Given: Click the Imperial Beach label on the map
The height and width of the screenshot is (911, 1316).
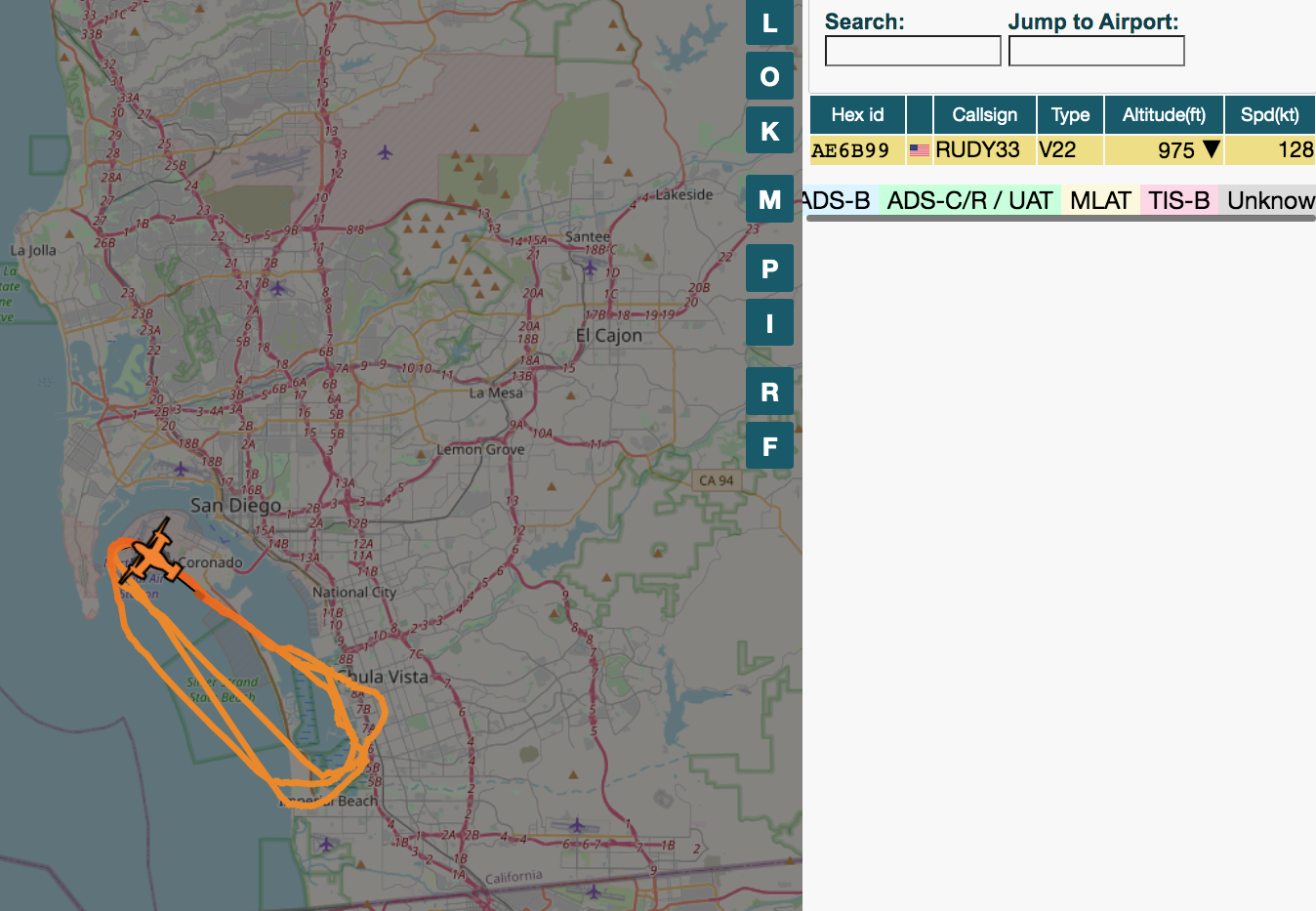Looking at the screenshot, I should (x=329, y=802).
